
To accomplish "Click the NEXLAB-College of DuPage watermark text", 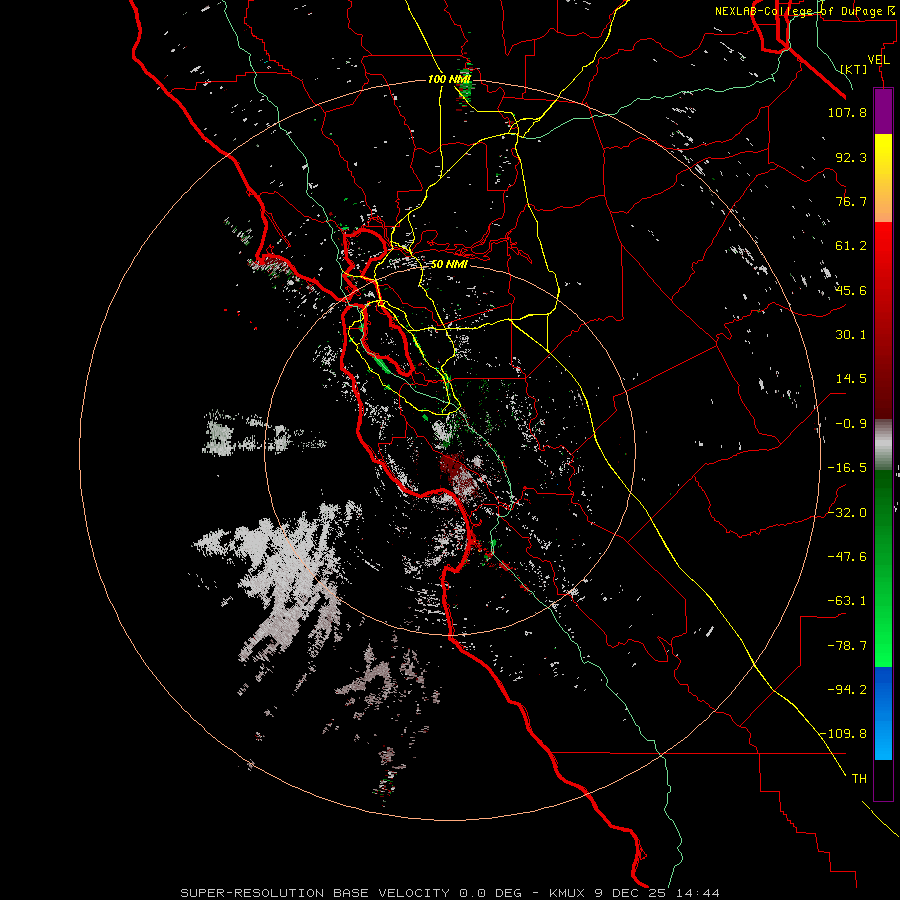I will pos(804,11).
